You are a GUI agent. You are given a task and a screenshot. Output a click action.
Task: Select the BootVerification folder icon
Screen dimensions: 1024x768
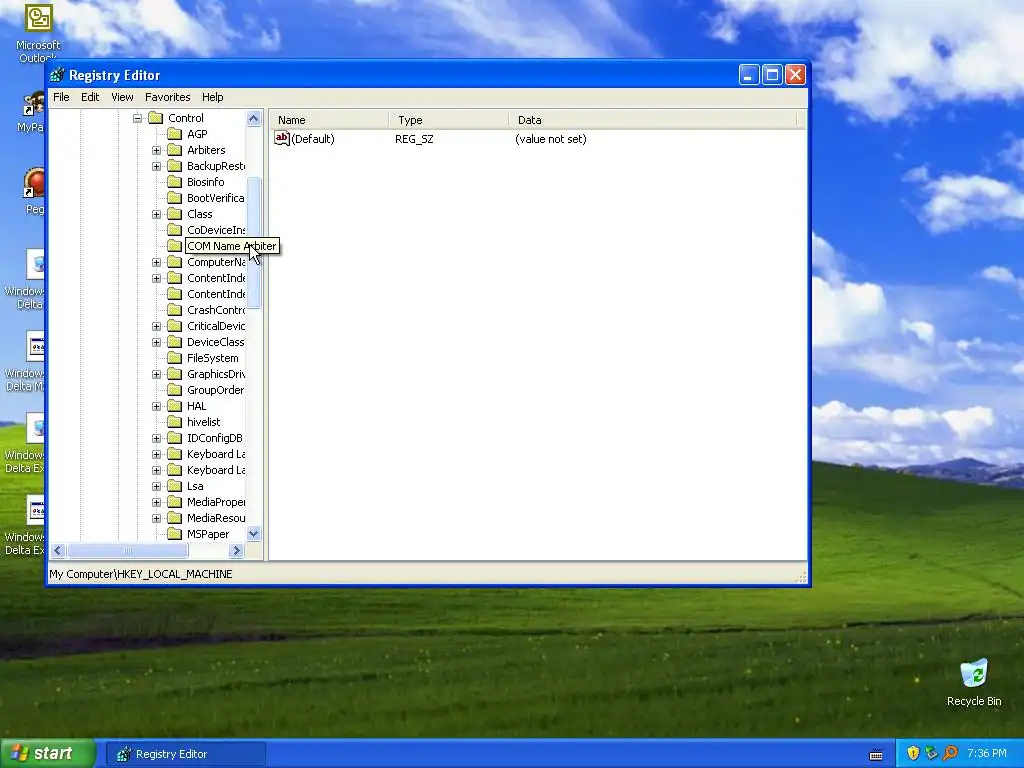pyautogui.click(x=174, y=198)
